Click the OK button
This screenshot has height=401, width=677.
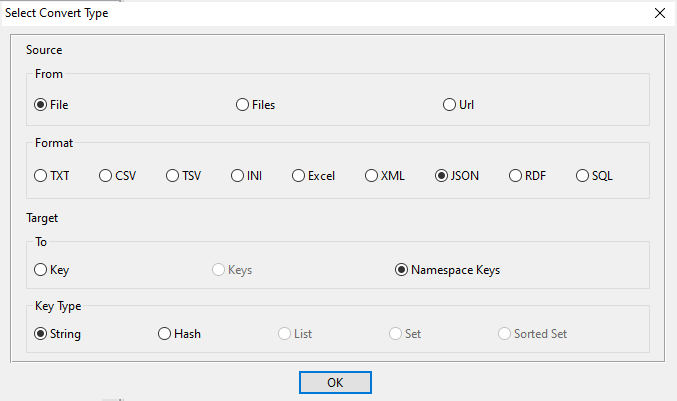tap(335, 382)
